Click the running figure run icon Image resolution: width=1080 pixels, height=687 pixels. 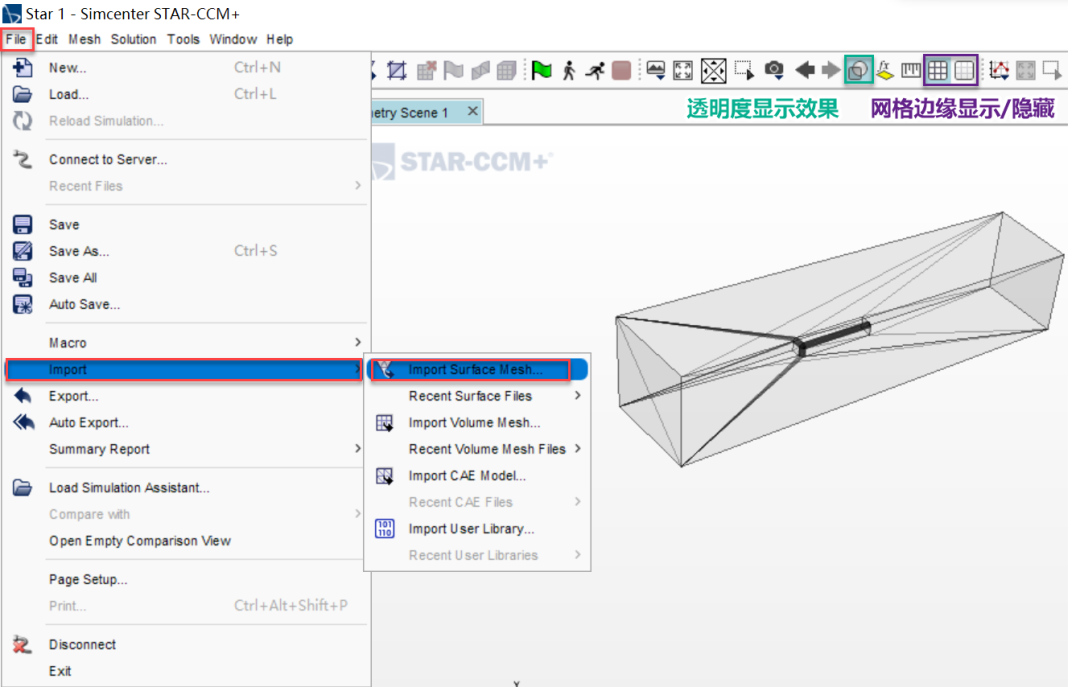coord(595,70)
